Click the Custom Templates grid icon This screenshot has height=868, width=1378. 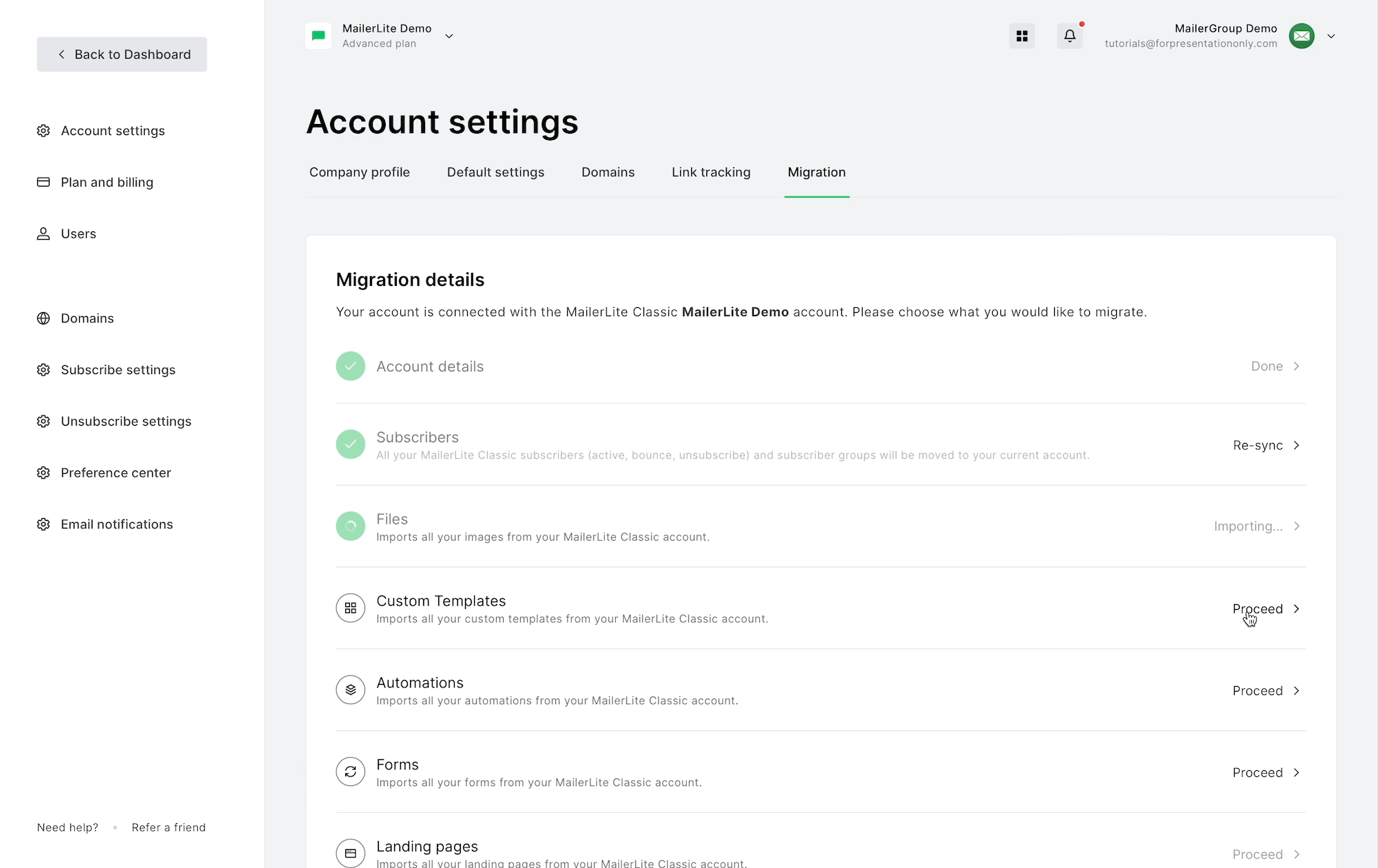pyautogui.click(x=350, y=608)
